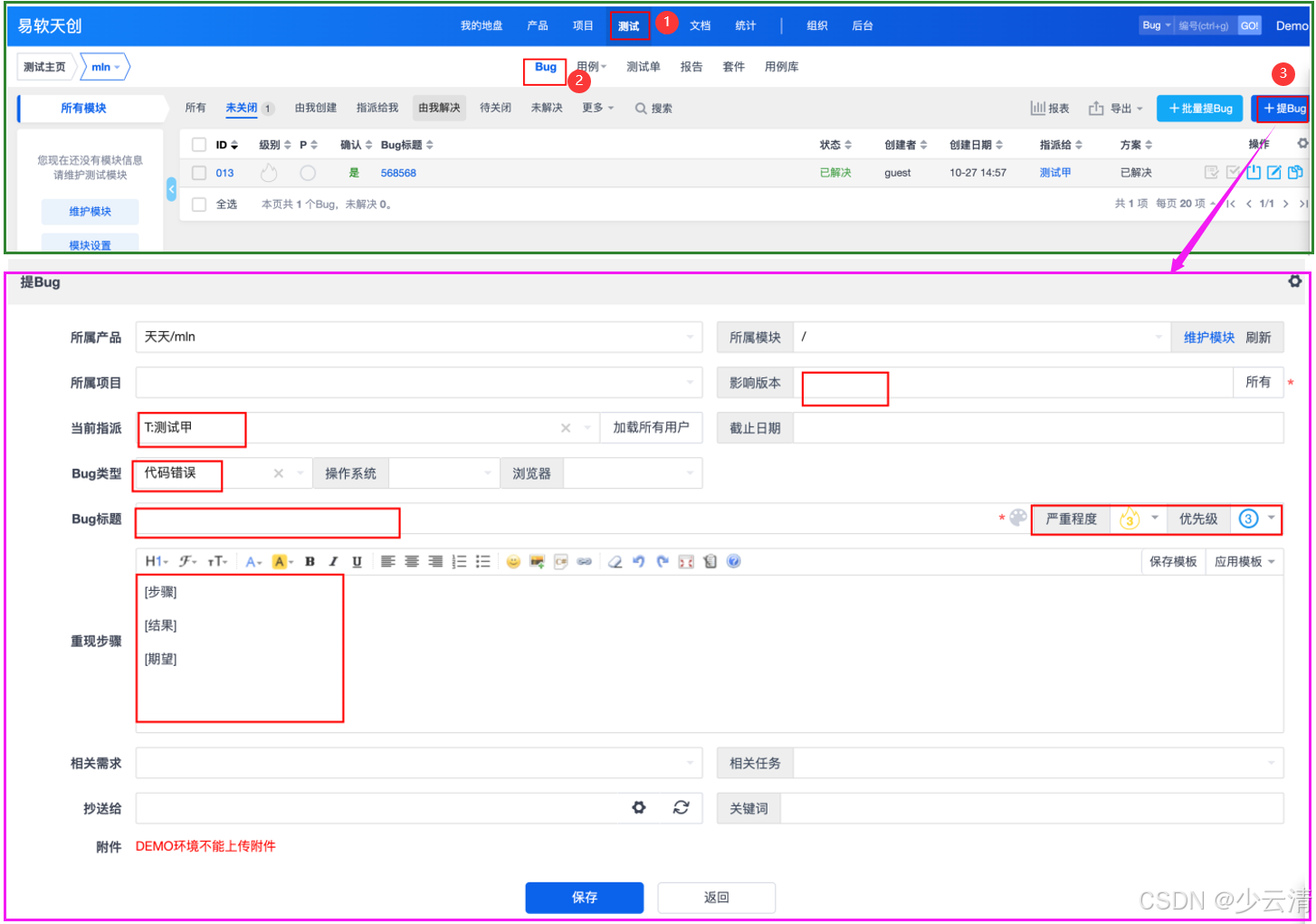Image resolution: width=1316 pixels, height=924 pixels.
Task: Expand the 相关需求 dropdown
Action: pyautogui.click(x=419, y=763)
